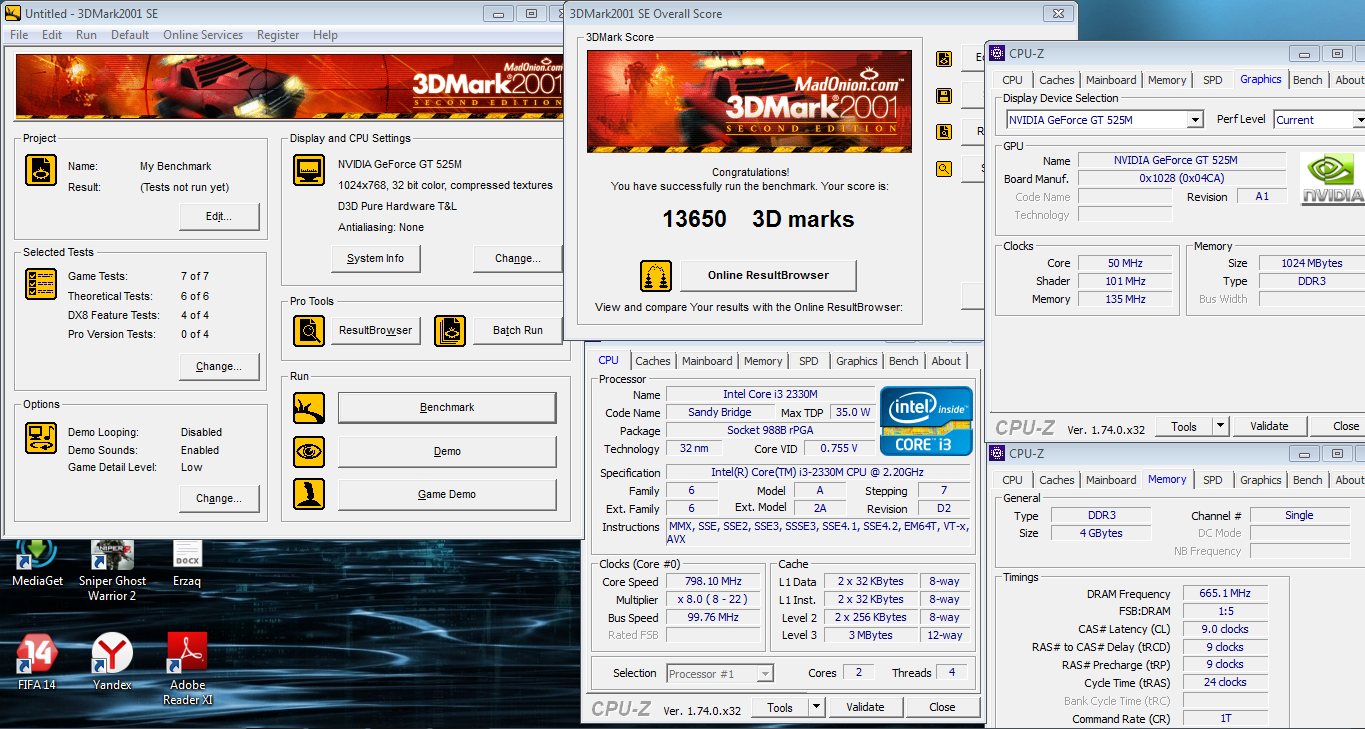
Task: Click the ResultBrowser button in Pro Tools
Action: 375,331
